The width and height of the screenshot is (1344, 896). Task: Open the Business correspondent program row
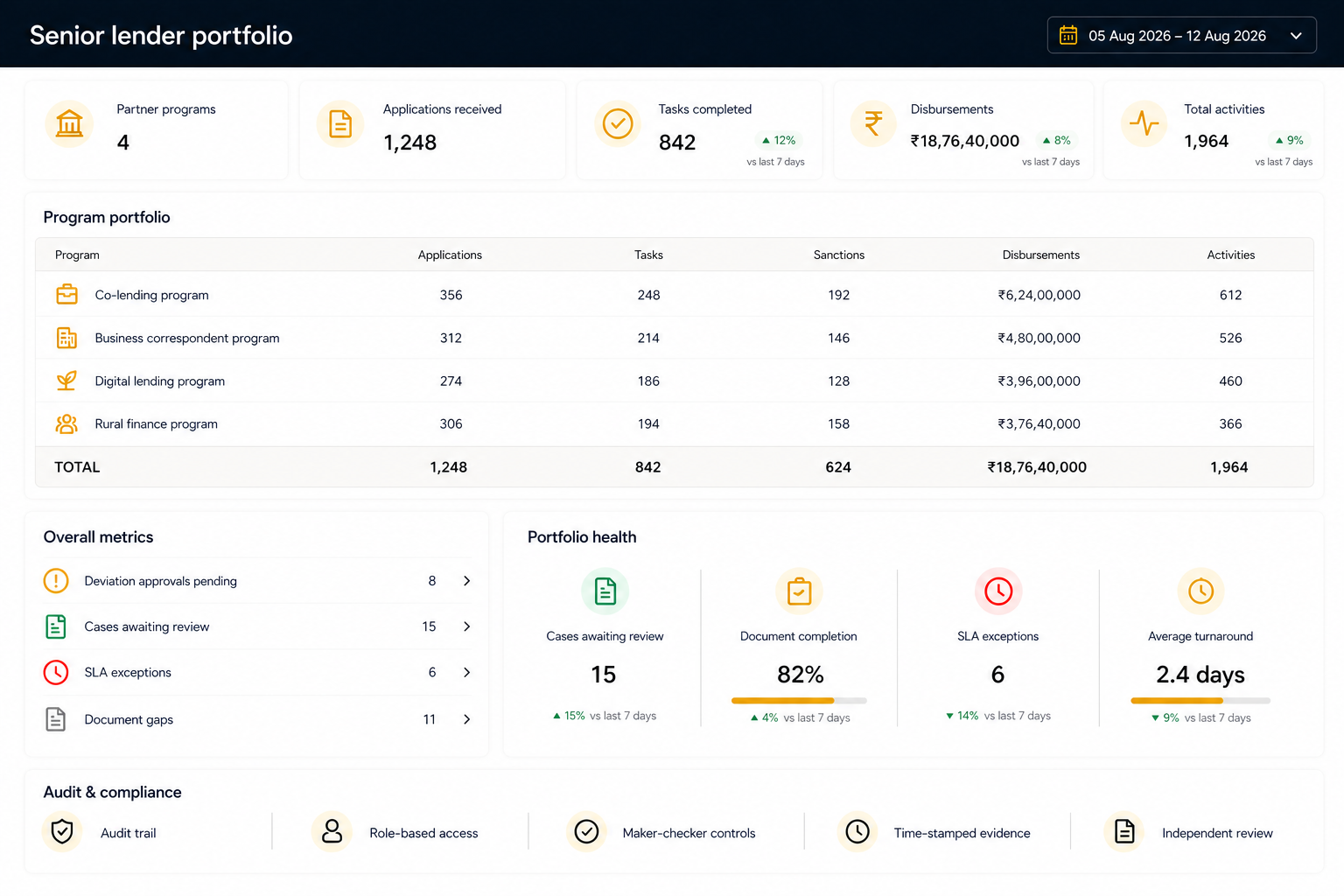pos(674,338)
